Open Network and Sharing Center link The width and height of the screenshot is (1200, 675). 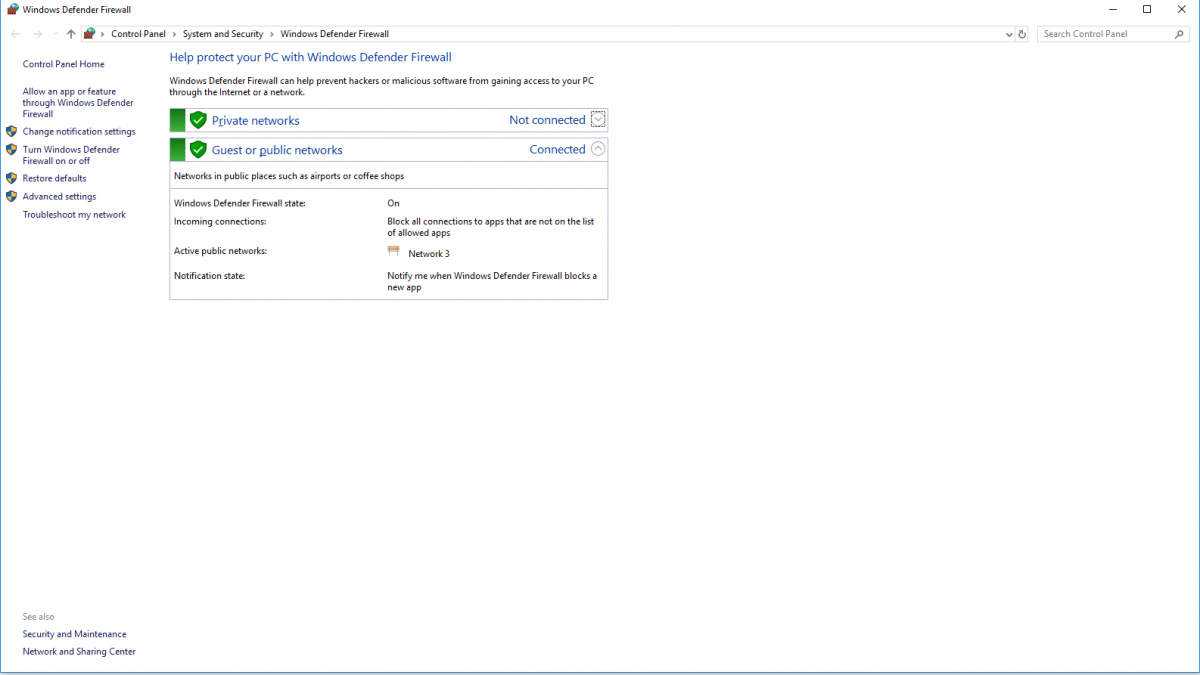(x=79, y=652)
